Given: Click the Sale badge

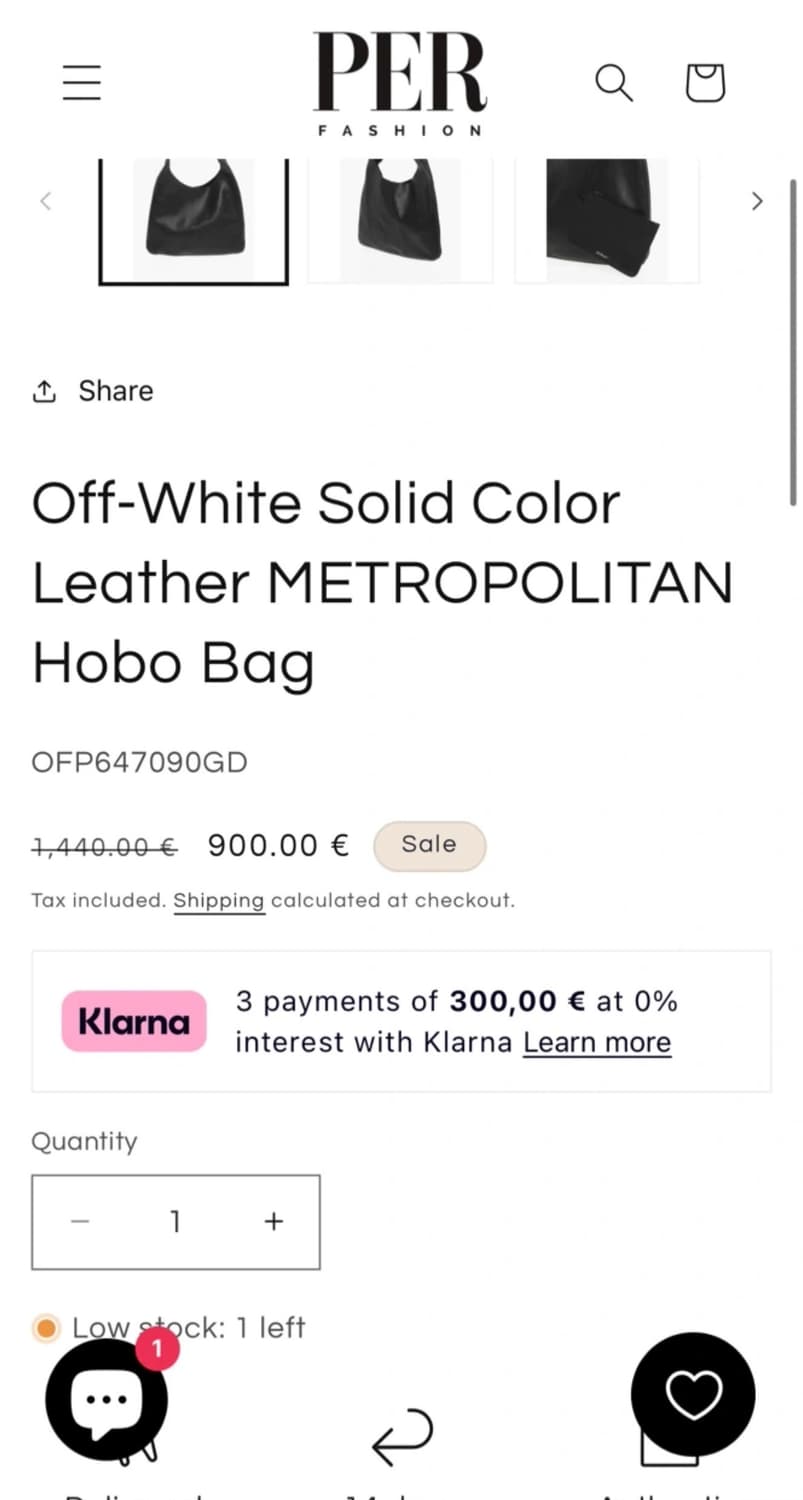Looking at the screenshot, I should click(x=429, y=845).
